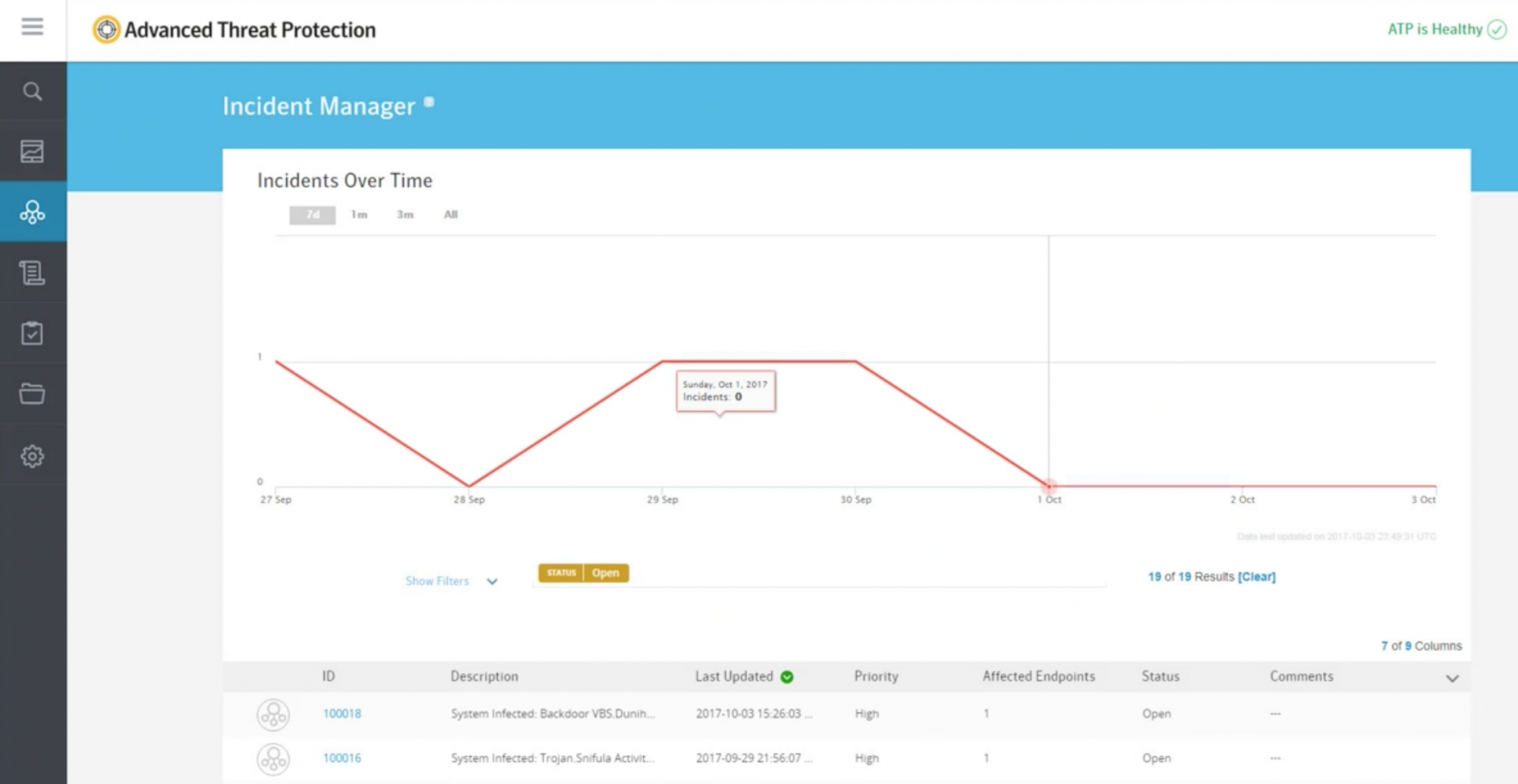Select the Incident Manager biohazard sidebar icon

pyautogui.click(x=32, y=212)
